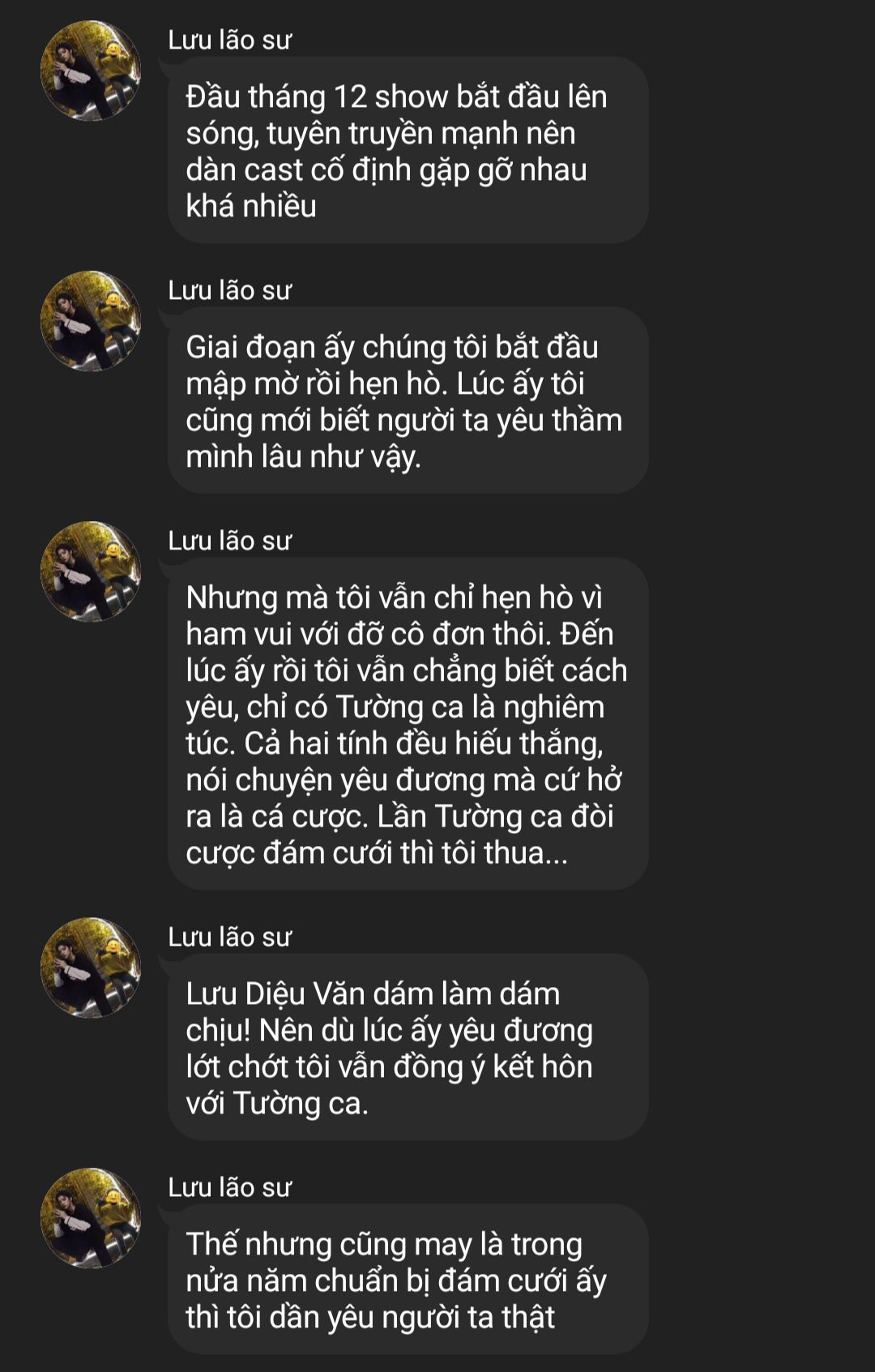Select the 'Đầu tháng 12 show bắt đầu' message bubble
This screenshot has width=875, height=1372.
pyautogui.click(x=408, y=150)
